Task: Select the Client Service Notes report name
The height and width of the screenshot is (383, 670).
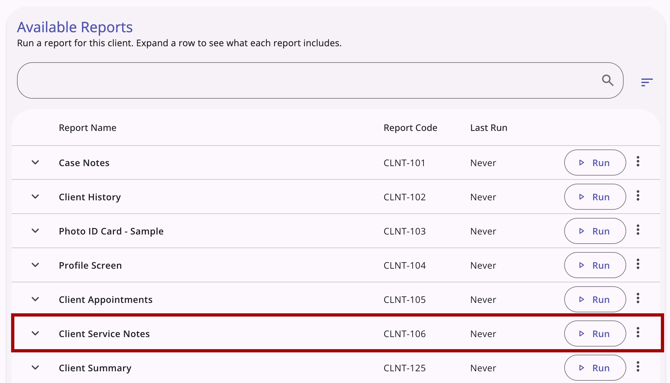Action: [104, 334]
